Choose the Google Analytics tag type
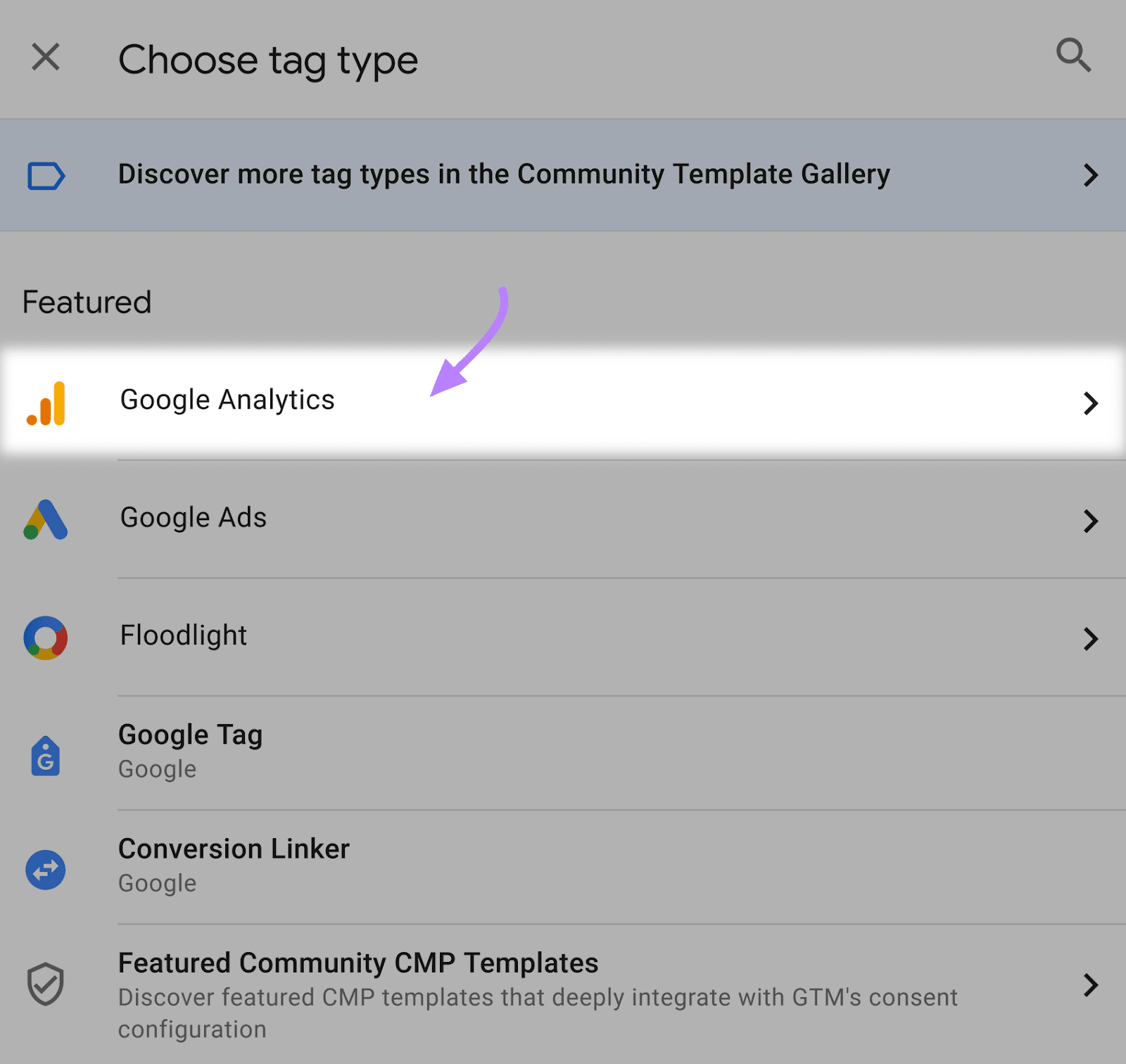Viewport: 1126px width, 1064px height. [x=227, y=400]
